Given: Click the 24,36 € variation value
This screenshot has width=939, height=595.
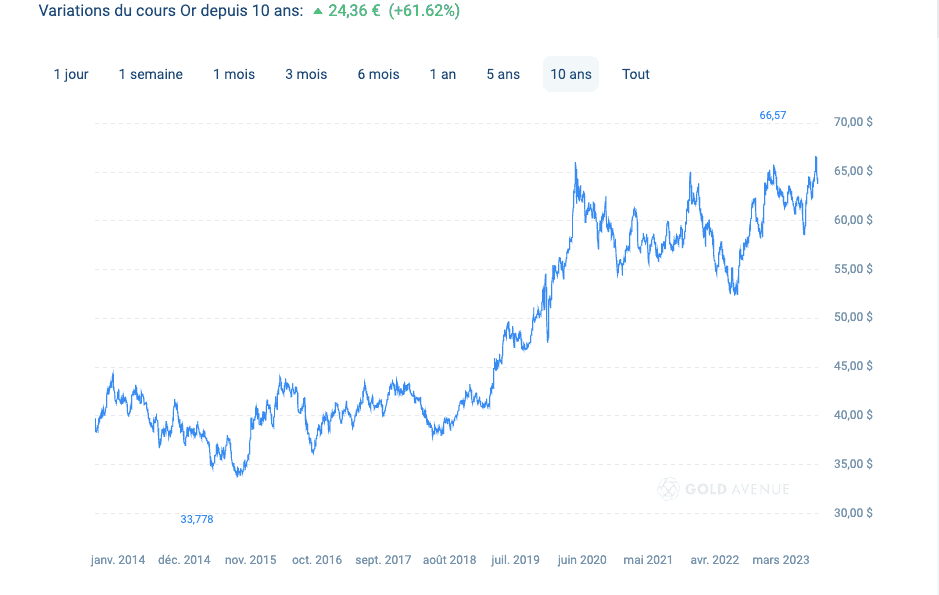Looking at the screenshot, I should (354, 11).
